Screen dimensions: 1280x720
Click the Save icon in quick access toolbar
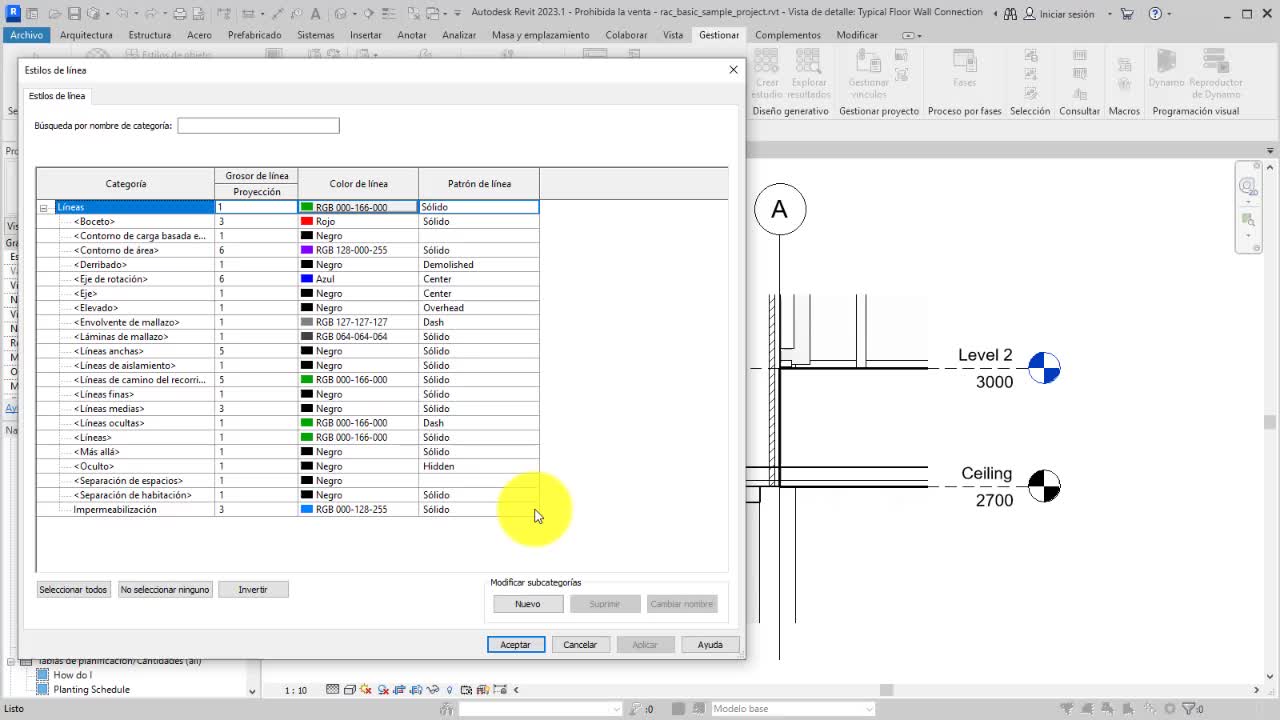point(75,14)
